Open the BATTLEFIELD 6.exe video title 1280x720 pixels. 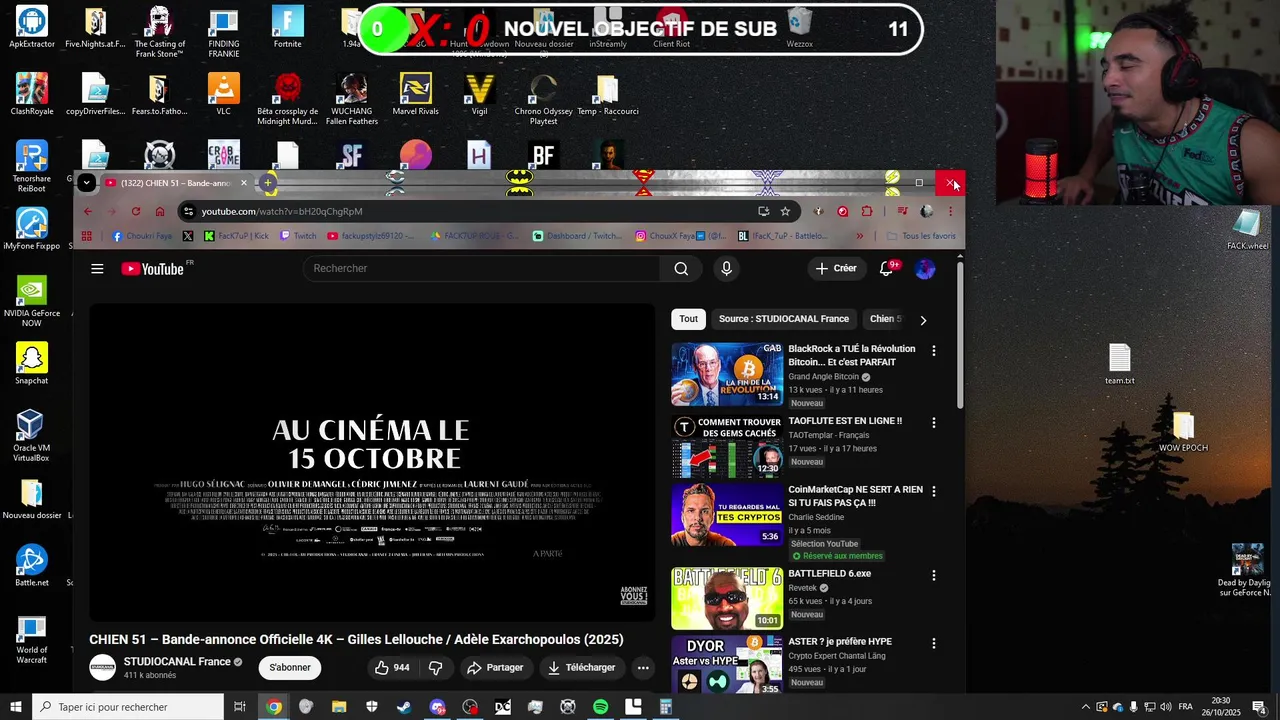coord(829,574)
